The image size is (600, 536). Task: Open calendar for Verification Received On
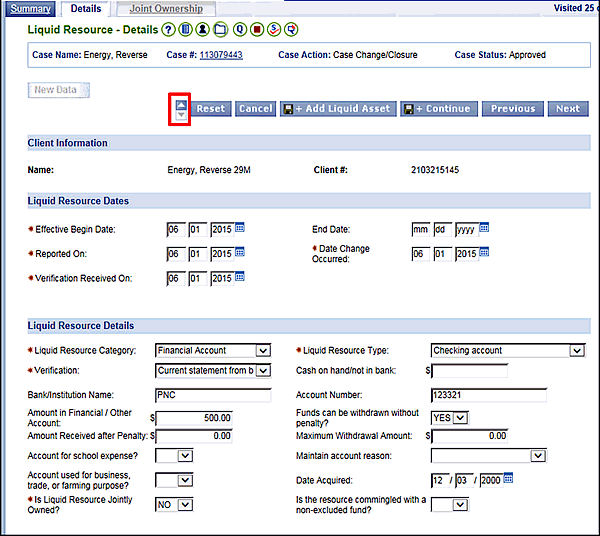coord(240,277)
